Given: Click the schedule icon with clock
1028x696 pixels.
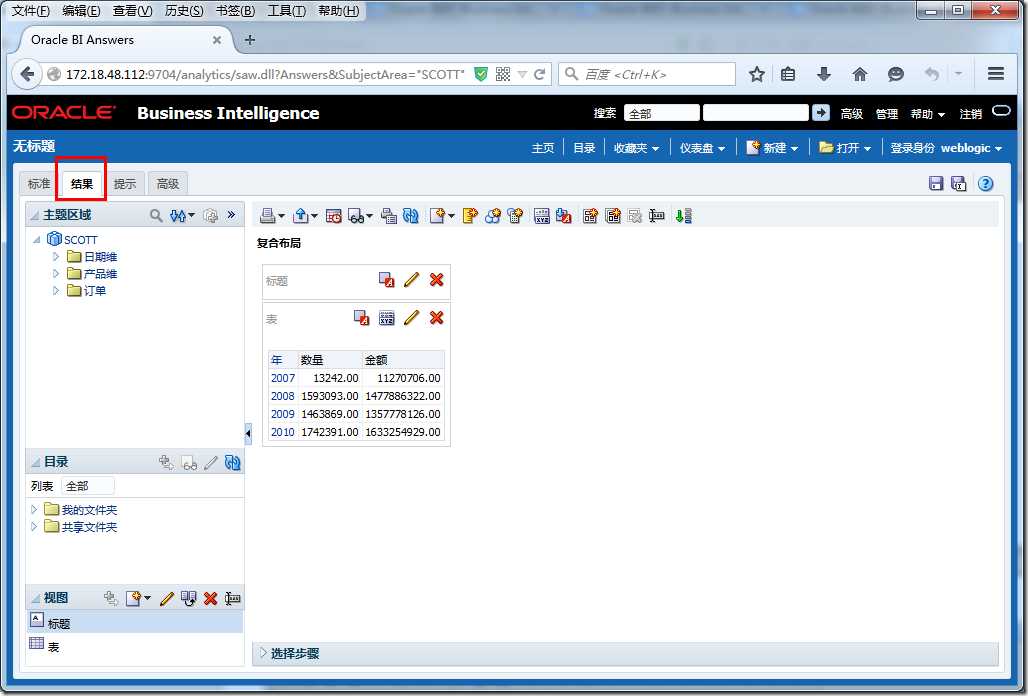Looking at the screenshot, I should (x=334, y=216).
